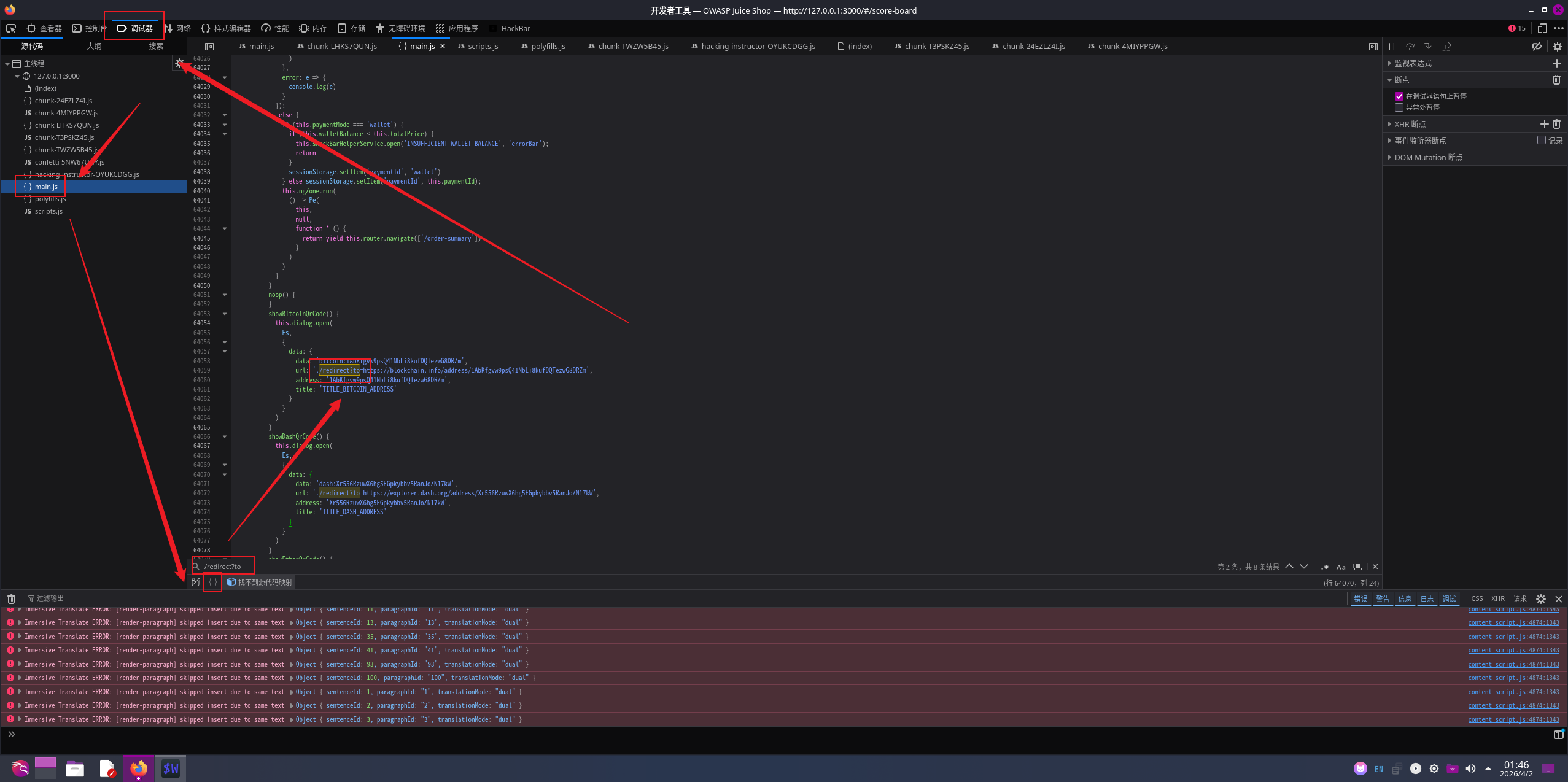Add an XHR breakpoint with plus icon
1568x782 pixels.
click(1545, 124)
